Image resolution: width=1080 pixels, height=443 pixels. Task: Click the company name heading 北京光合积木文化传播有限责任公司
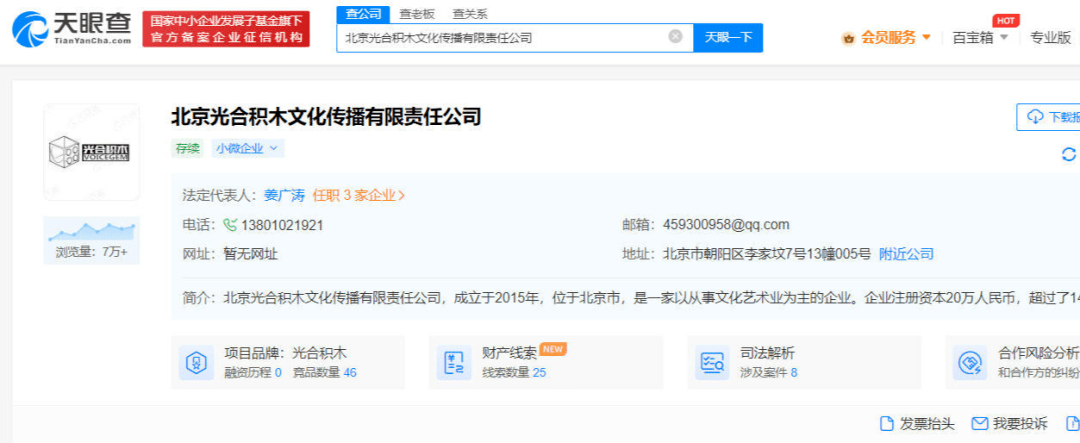pos(326,116)
